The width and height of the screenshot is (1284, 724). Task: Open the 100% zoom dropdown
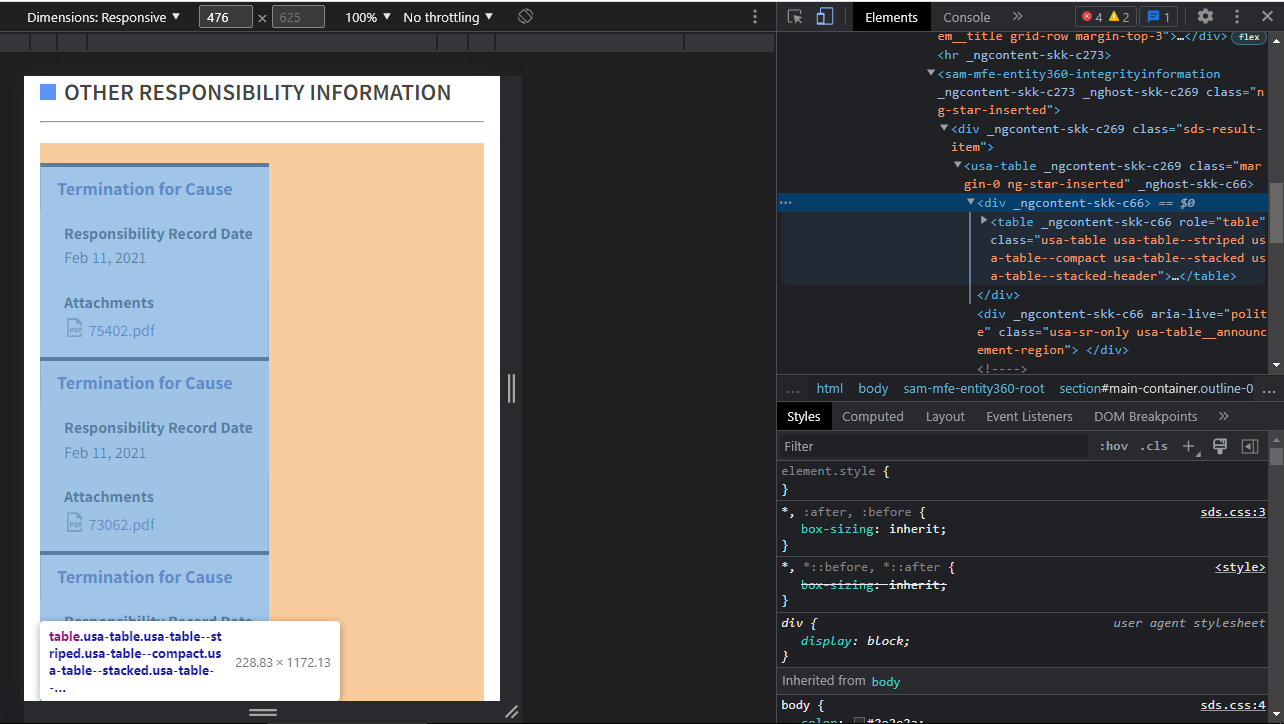coord(367,17)
